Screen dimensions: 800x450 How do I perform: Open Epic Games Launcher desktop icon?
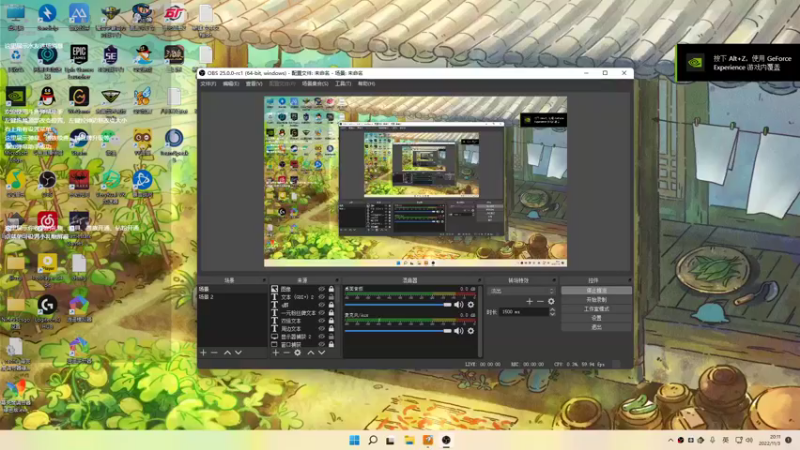tap(79, 59)
